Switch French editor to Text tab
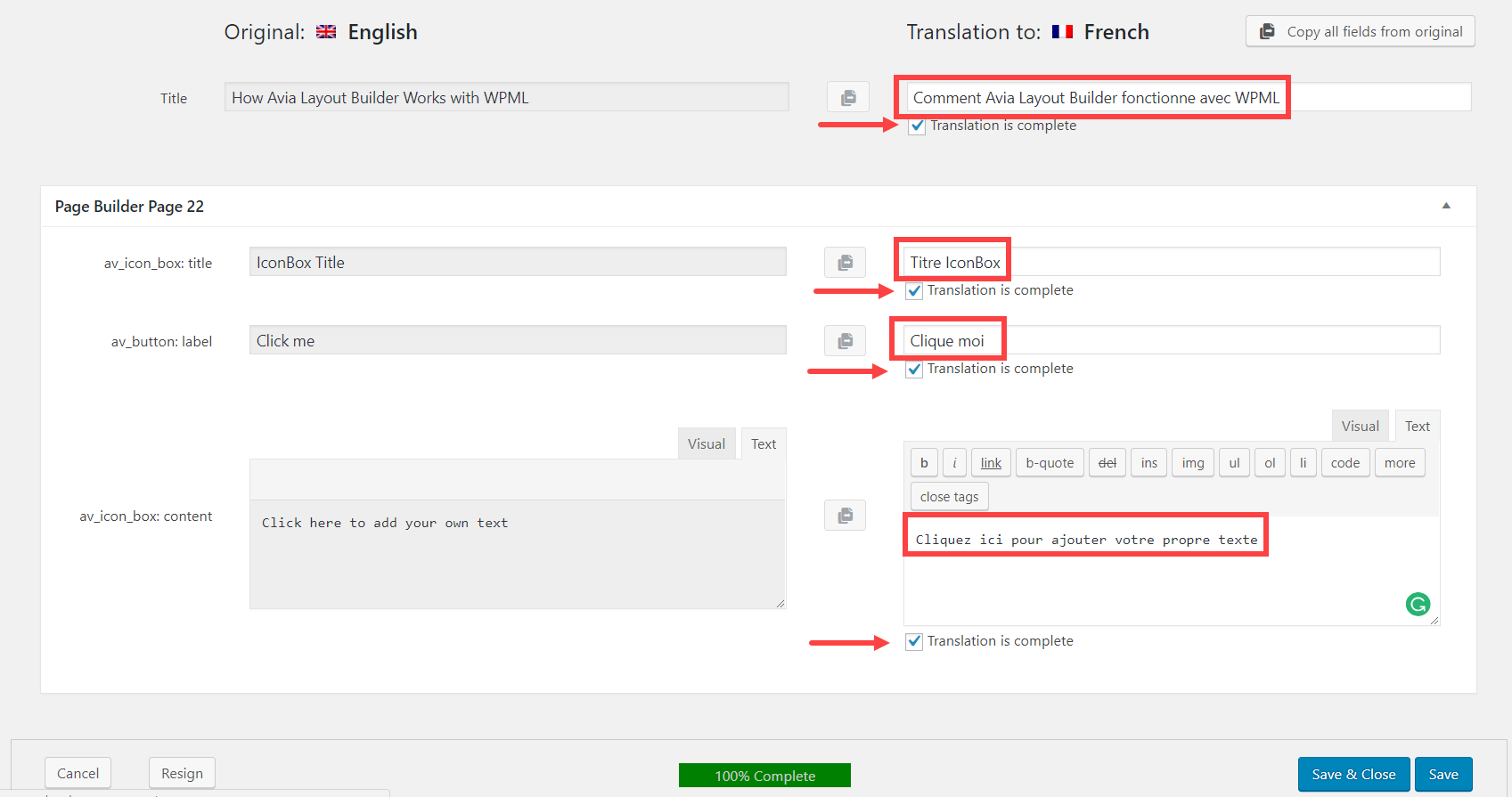 click(1418, 426)
